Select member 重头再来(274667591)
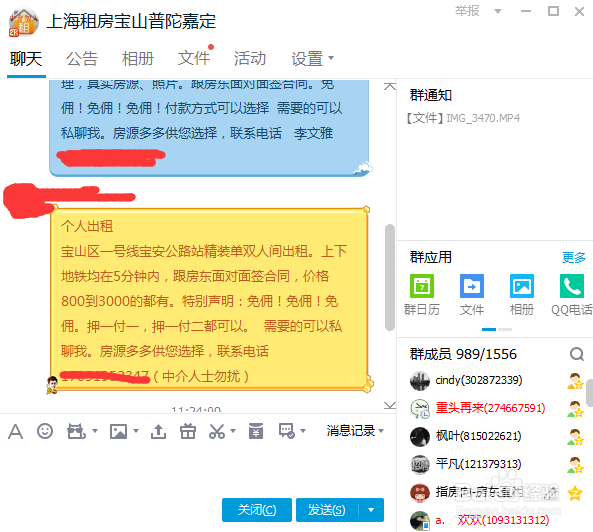The width and height of the screenshot is (593, 532). point(490,408)
